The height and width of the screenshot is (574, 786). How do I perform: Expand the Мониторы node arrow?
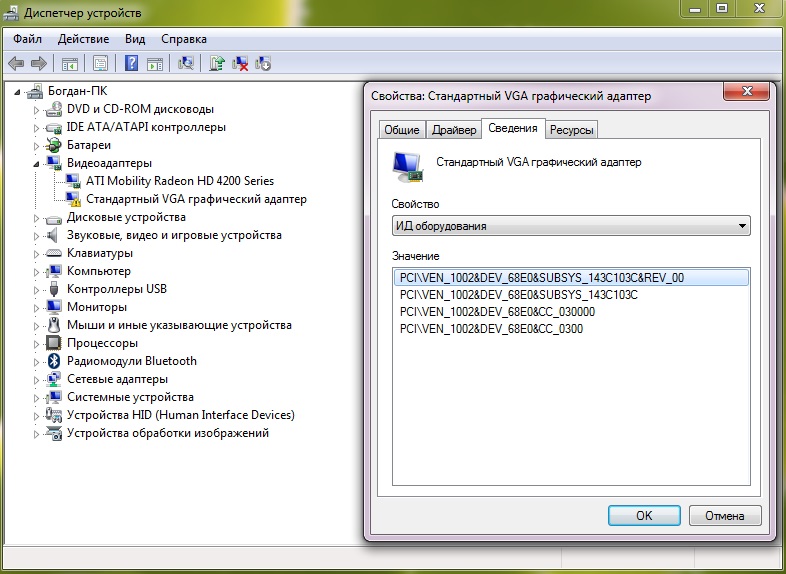[36, 308]
